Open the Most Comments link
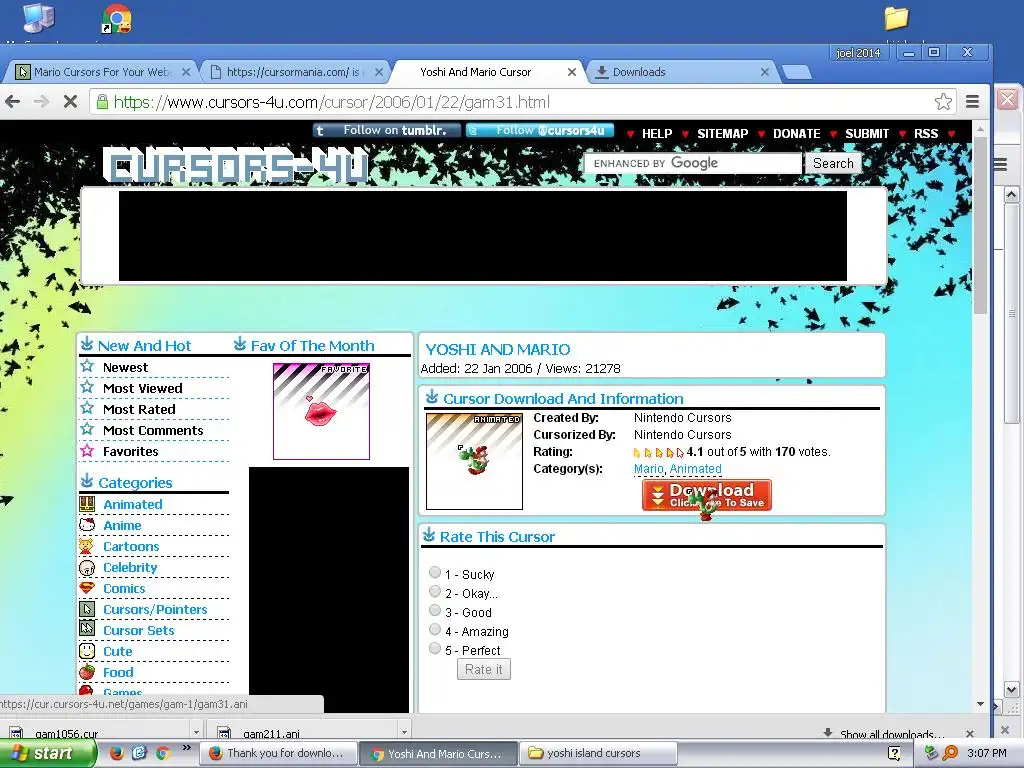Viewport: 1024px width, 768px height. click(x=153, y=430)
